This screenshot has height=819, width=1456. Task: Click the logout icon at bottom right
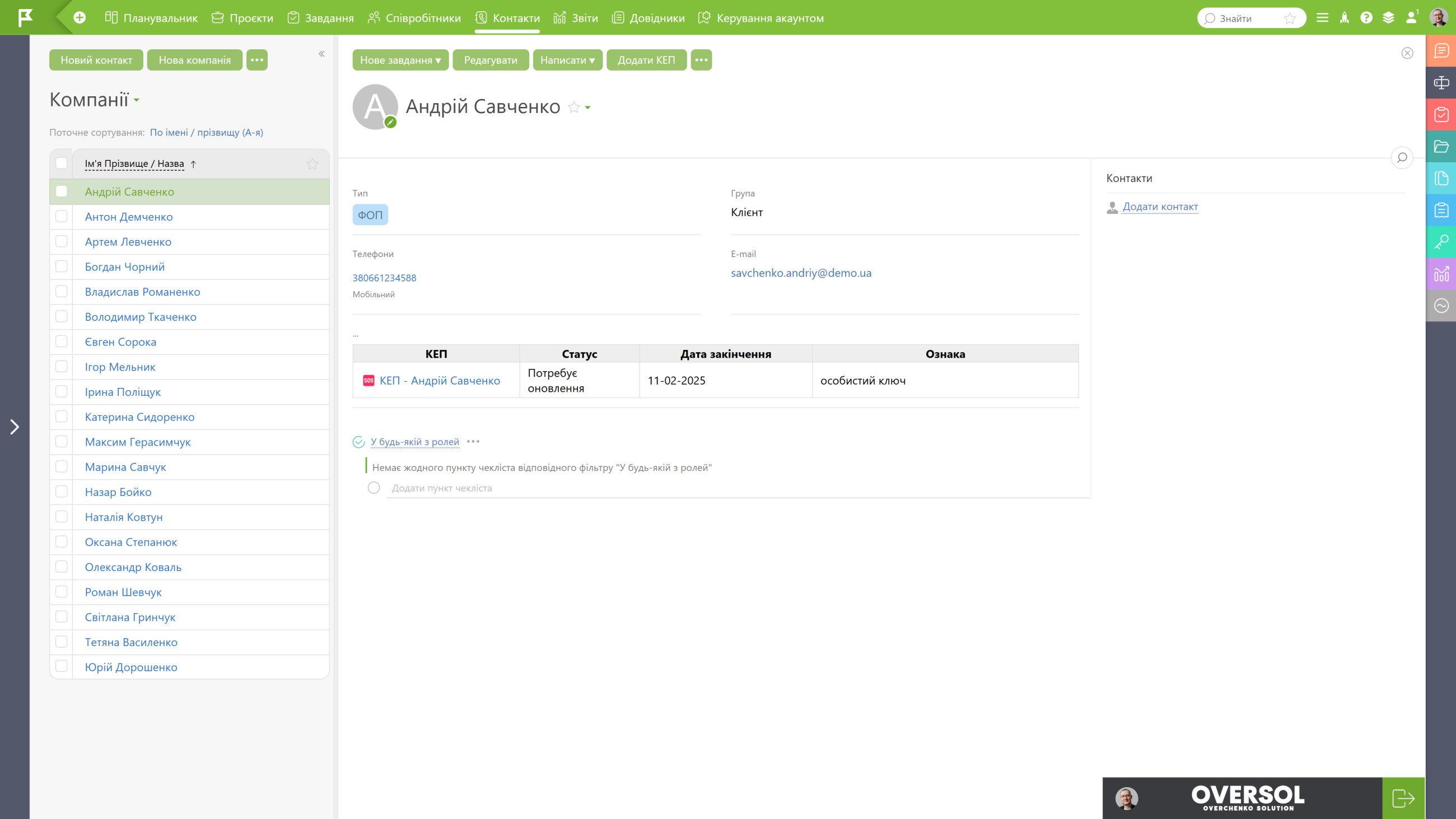pyautogui.click(x=1403, y=798)
